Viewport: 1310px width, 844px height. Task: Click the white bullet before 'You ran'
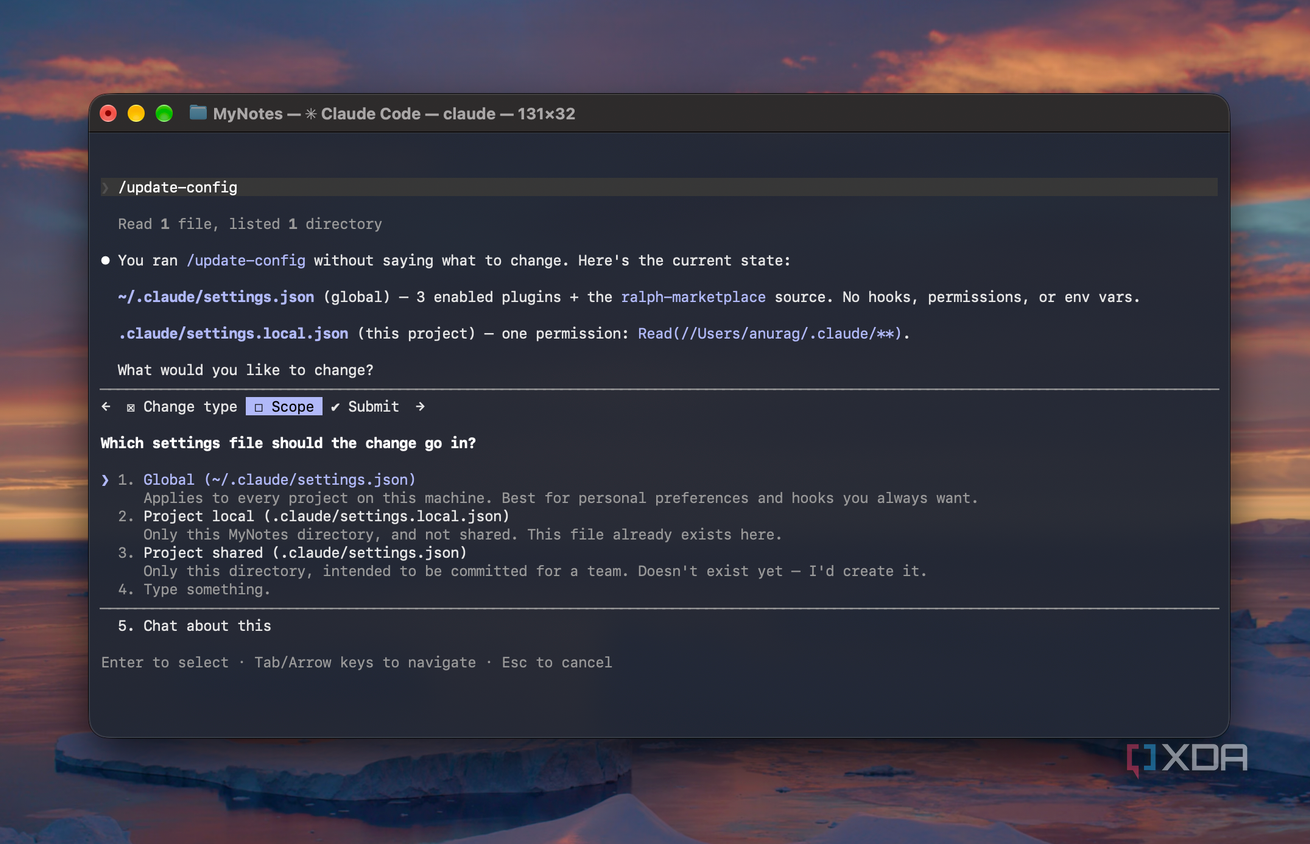pyautogui.click(x=106, y=261)
